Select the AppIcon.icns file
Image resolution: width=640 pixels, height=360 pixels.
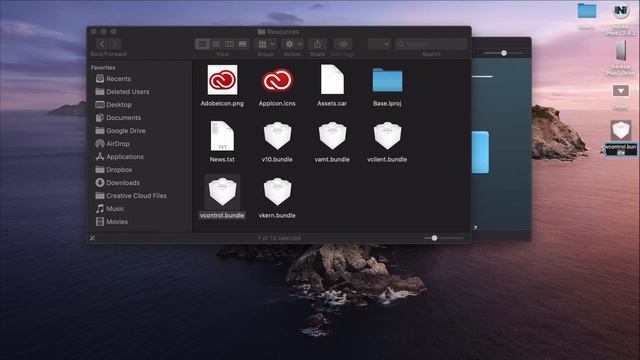(x=277, y=80)
